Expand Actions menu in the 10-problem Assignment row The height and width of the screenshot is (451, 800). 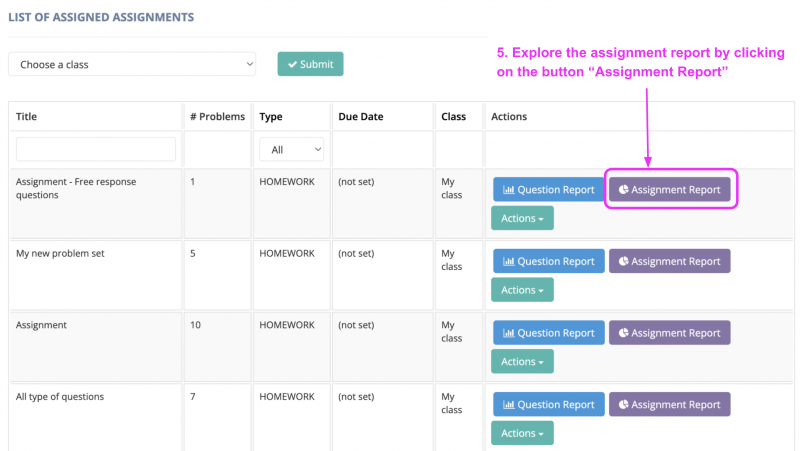tap(522, 362)
